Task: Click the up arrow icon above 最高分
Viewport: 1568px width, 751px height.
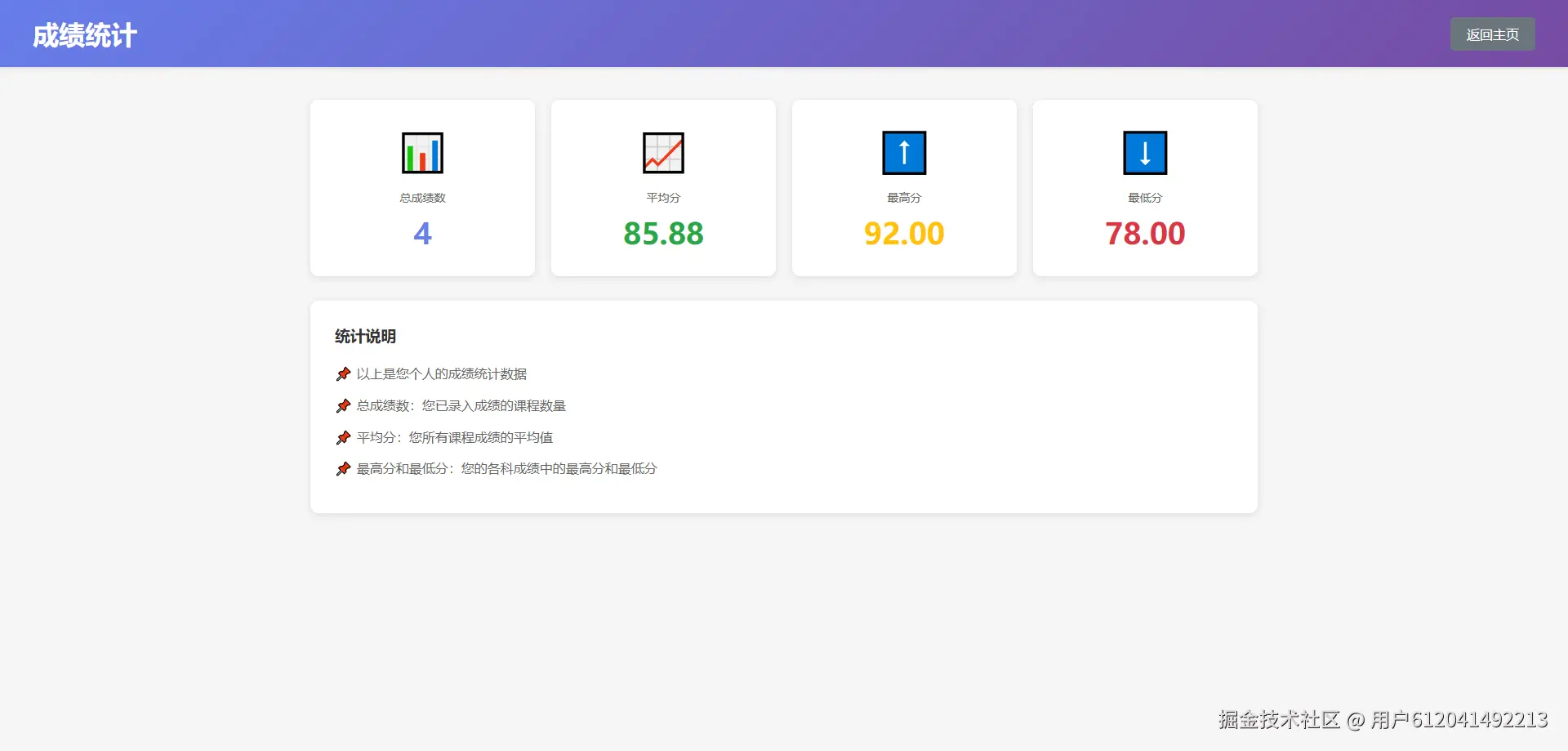Action: coord(904,153)
